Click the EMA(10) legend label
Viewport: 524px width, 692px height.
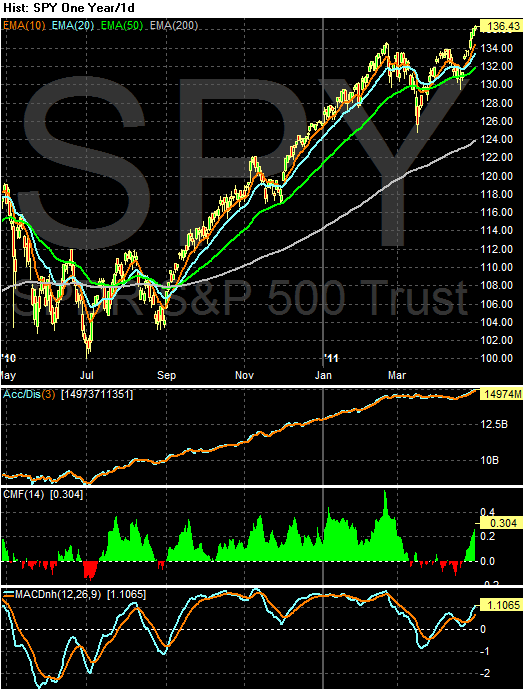[x=25, y=26]
